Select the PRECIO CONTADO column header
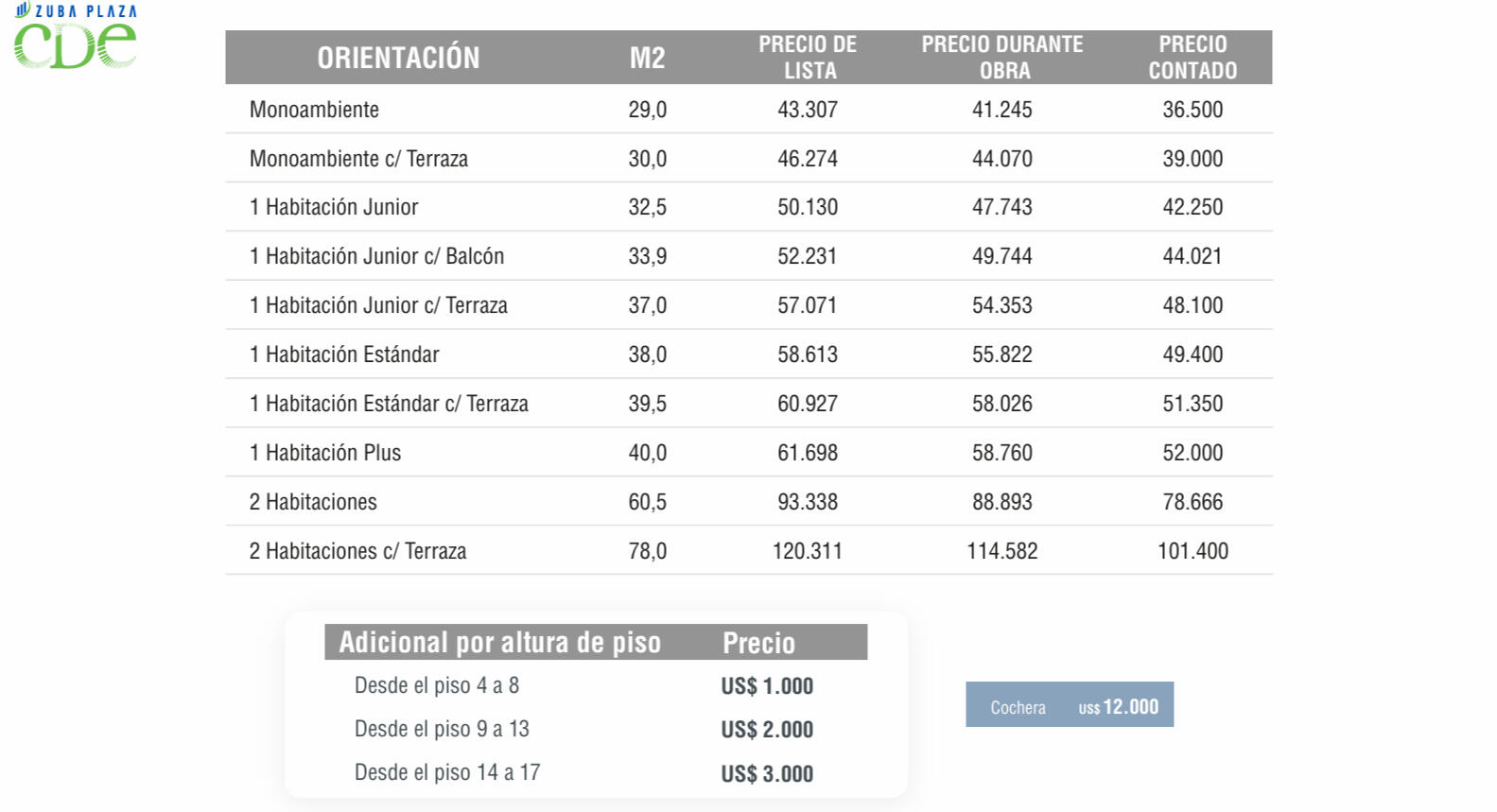 (x=1192, y=58)
